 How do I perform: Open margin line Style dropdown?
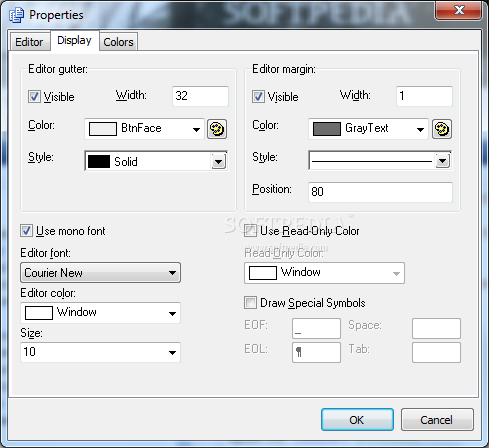(x=380, y=161)
